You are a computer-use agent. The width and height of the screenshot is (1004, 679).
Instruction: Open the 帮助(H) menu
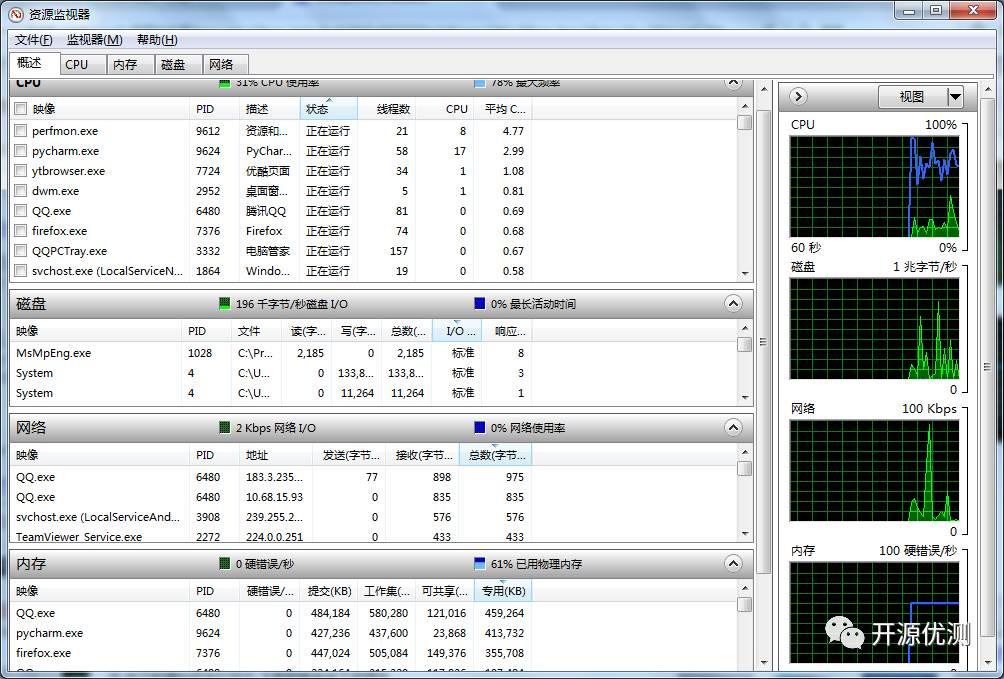point(157,40)
